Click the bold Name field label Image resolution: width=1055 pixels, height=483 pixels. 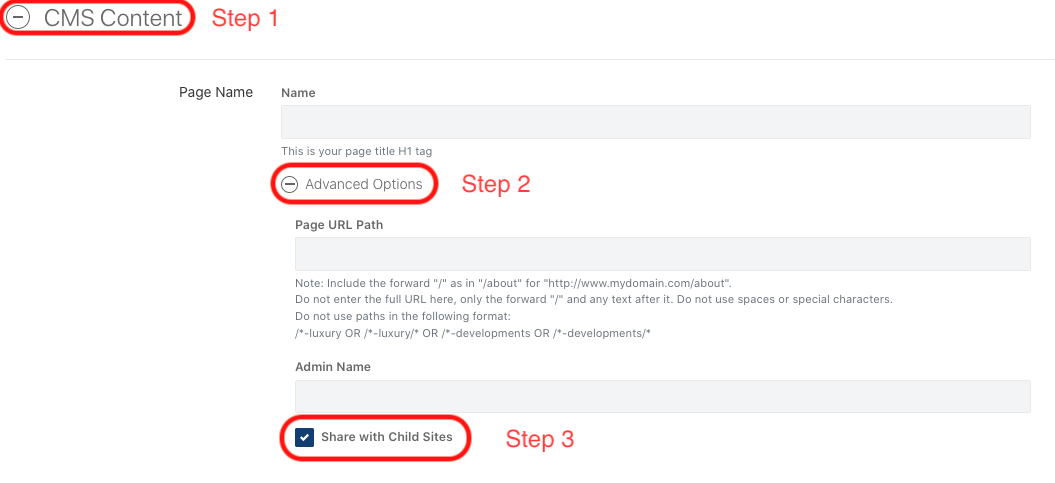(x=298, y=93)
